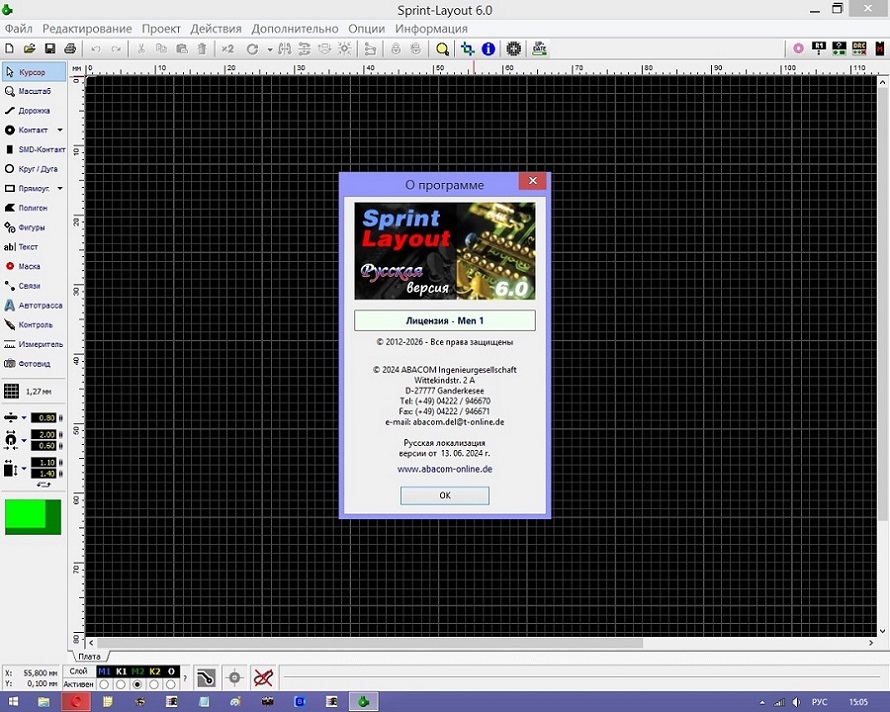890x712 pixels.
Task: Open the Опции menu
Action: point(366,29)
